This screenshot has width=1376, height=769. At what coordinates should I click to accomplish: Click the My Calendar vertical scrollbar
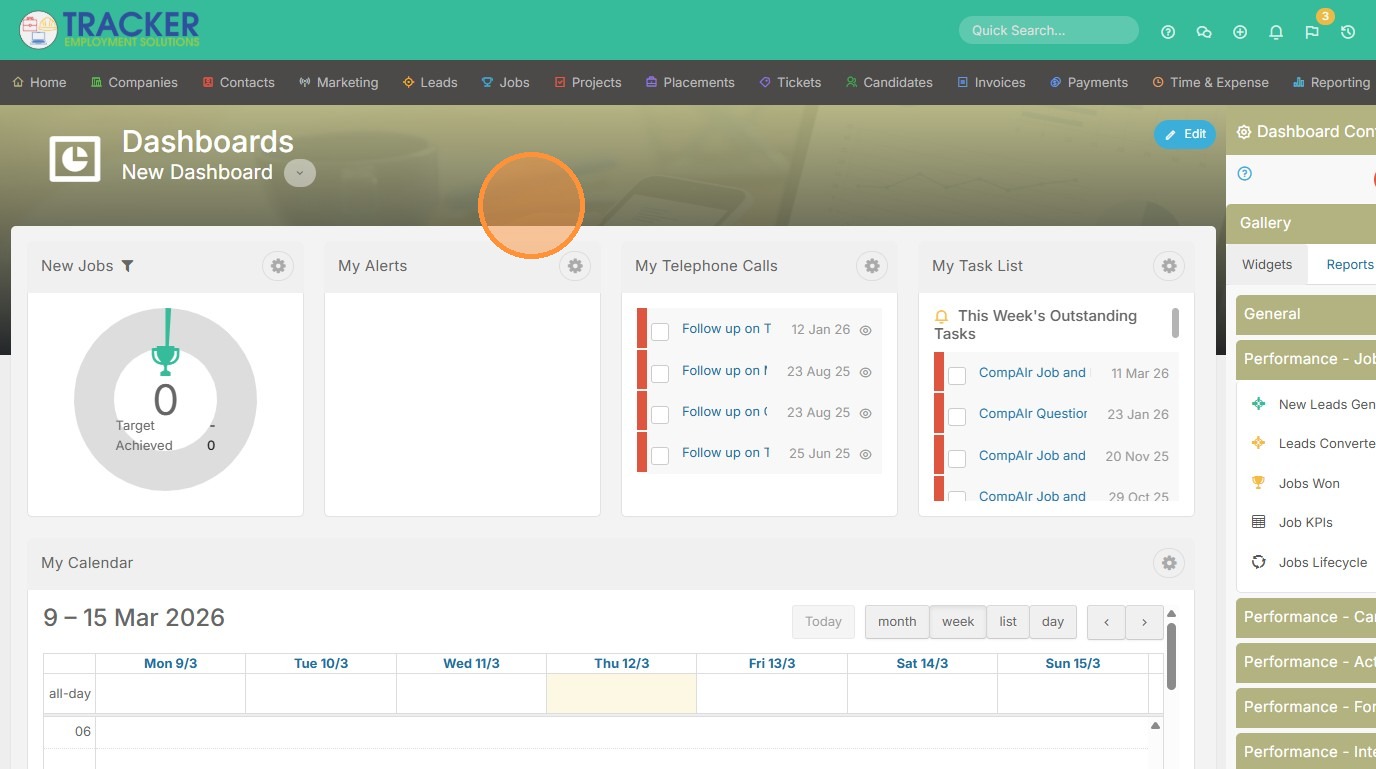(1172, 657)
